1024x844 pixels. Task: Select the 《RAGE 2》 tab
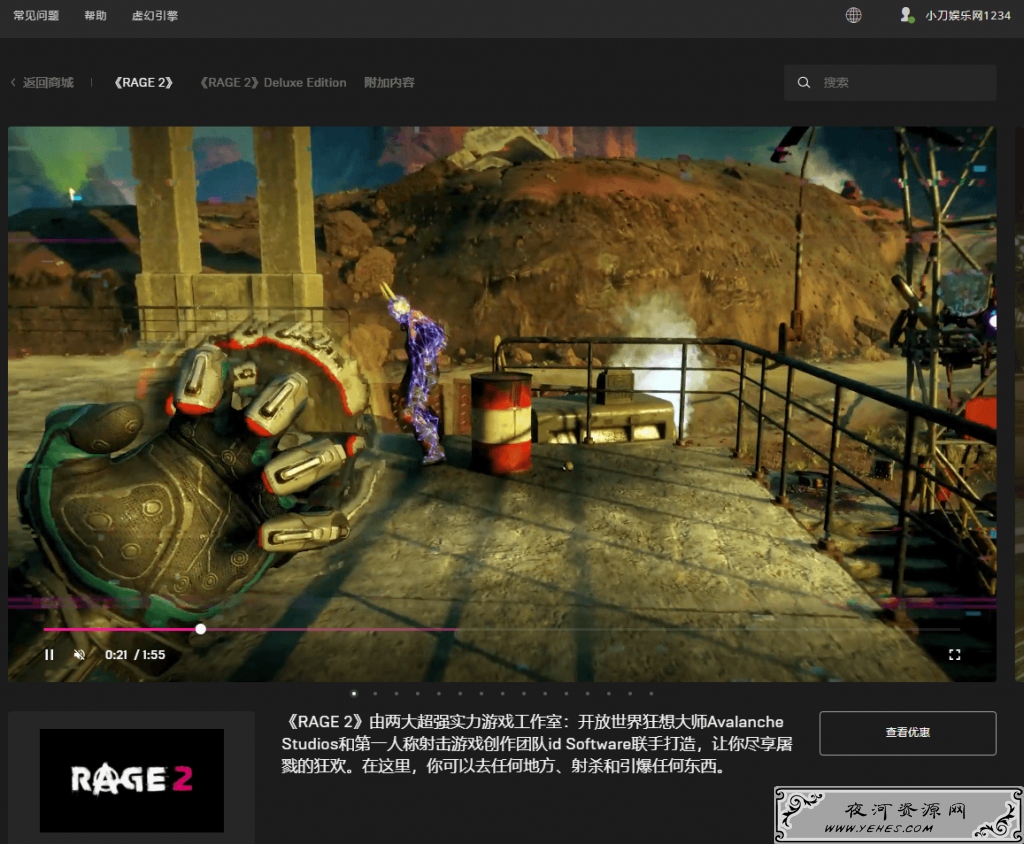(x=143, y=82)
